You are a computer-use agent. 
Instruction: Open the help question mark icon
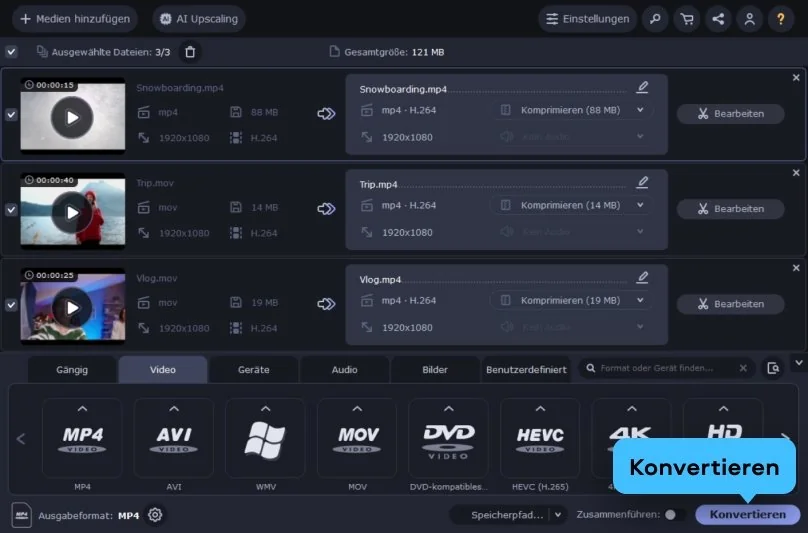coord(781,19)
